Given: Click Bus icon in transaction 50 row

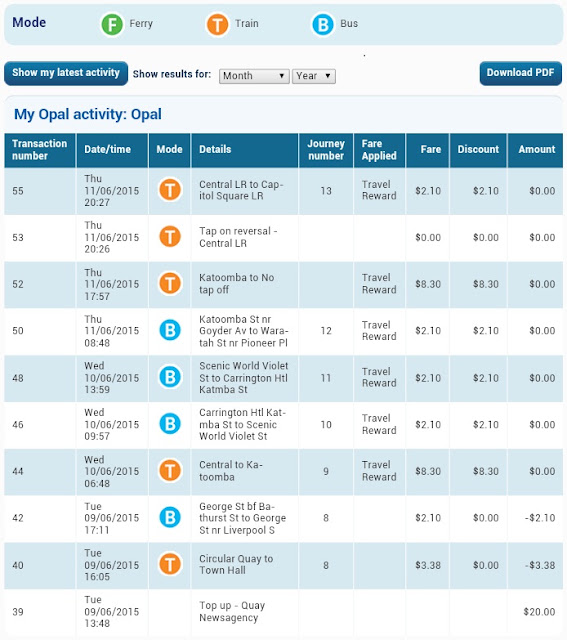Looking at the screenshot, I should point(170,330).
